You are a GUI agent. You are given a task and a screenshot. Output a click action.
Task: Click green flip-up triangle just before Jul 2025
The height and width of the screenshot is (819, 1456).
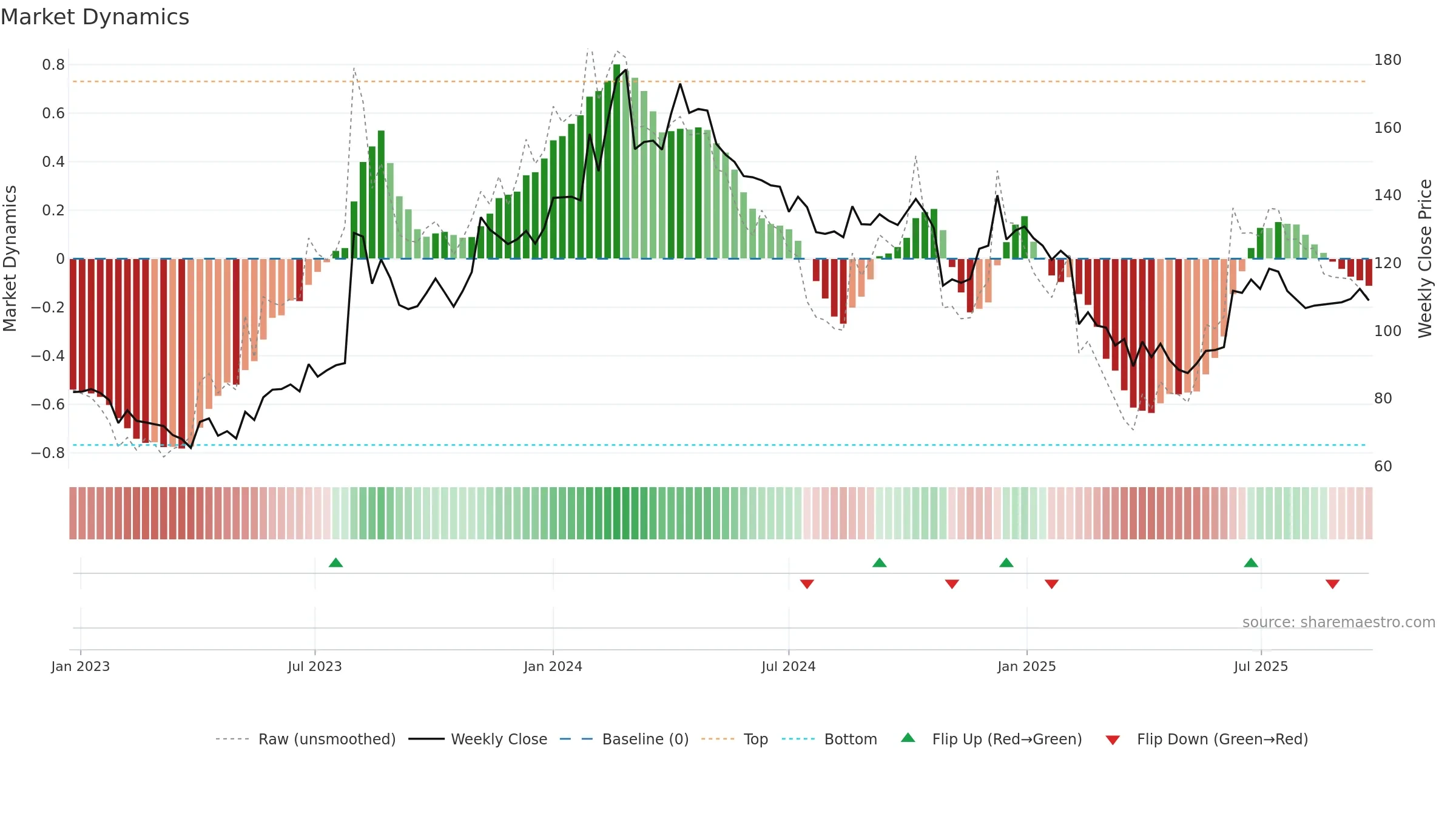tap(1251, 562)
